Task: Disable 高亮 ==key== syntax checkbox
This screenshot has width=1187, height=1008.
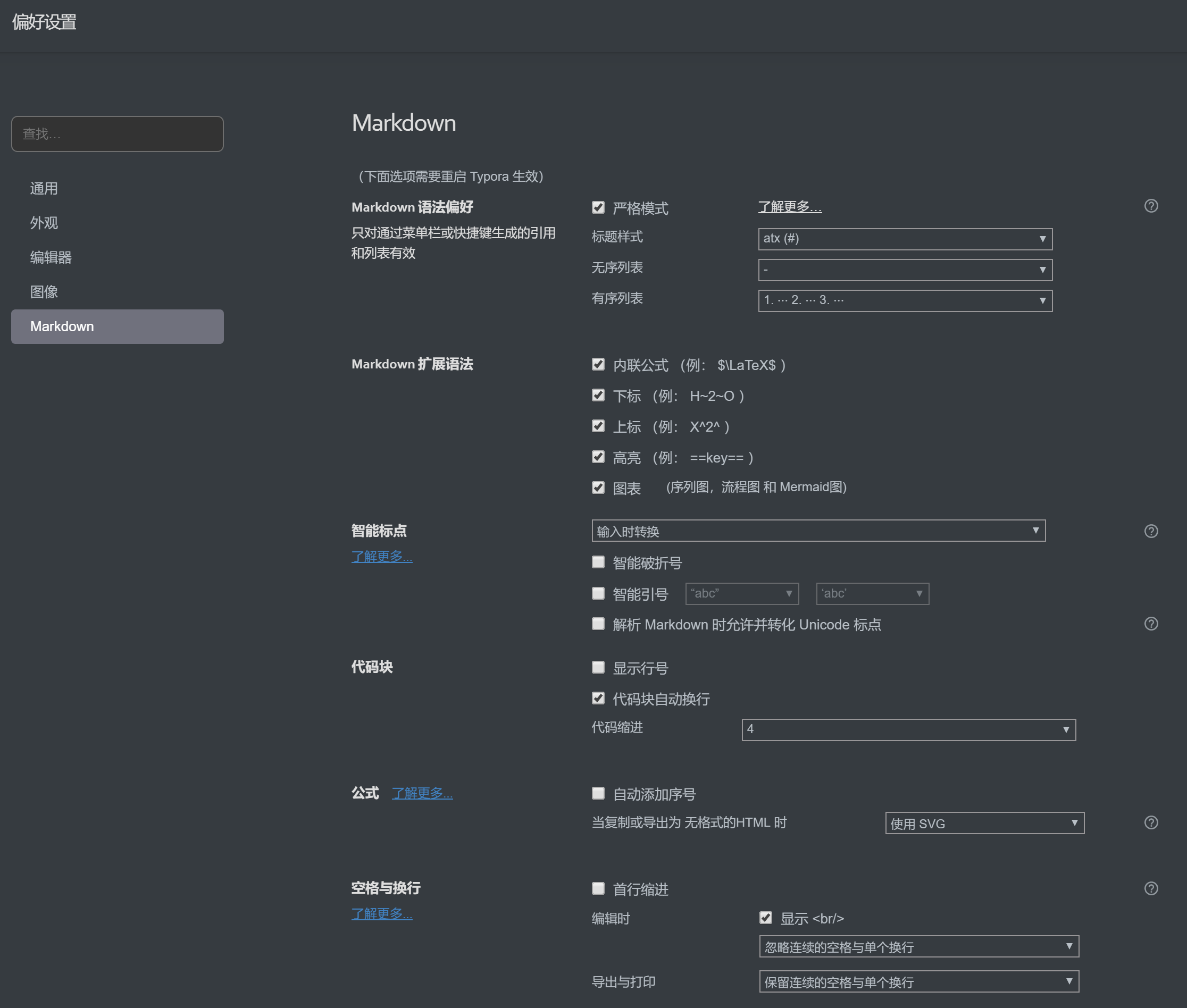Action: pos(598,457)
